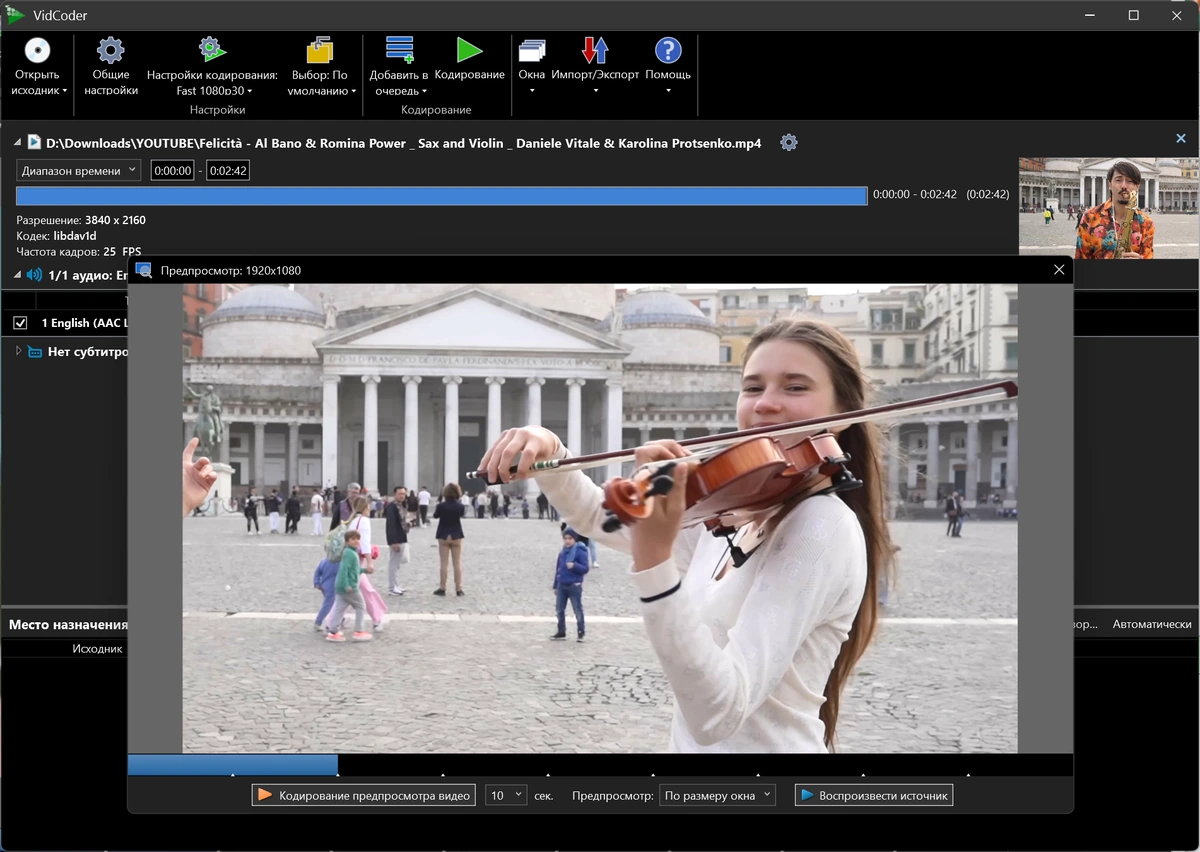Click the Open Source disc icon
This screenshot has height=852, width=1200.
(x=37, y=51)
